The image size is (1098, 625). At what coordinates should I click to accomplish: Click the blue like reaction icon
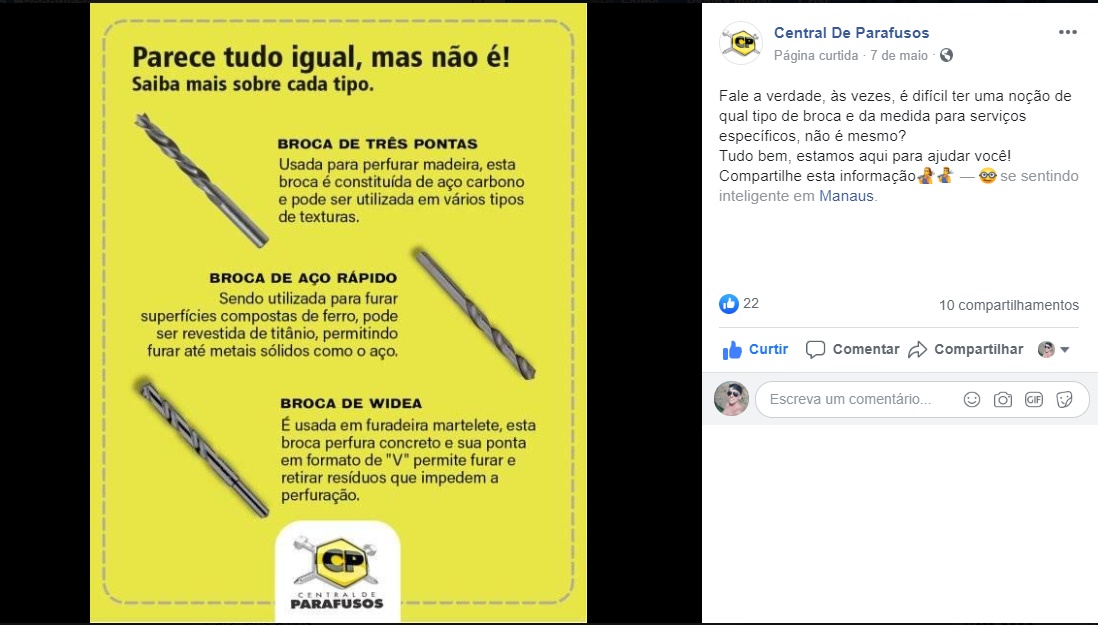[x=728, y=304]
